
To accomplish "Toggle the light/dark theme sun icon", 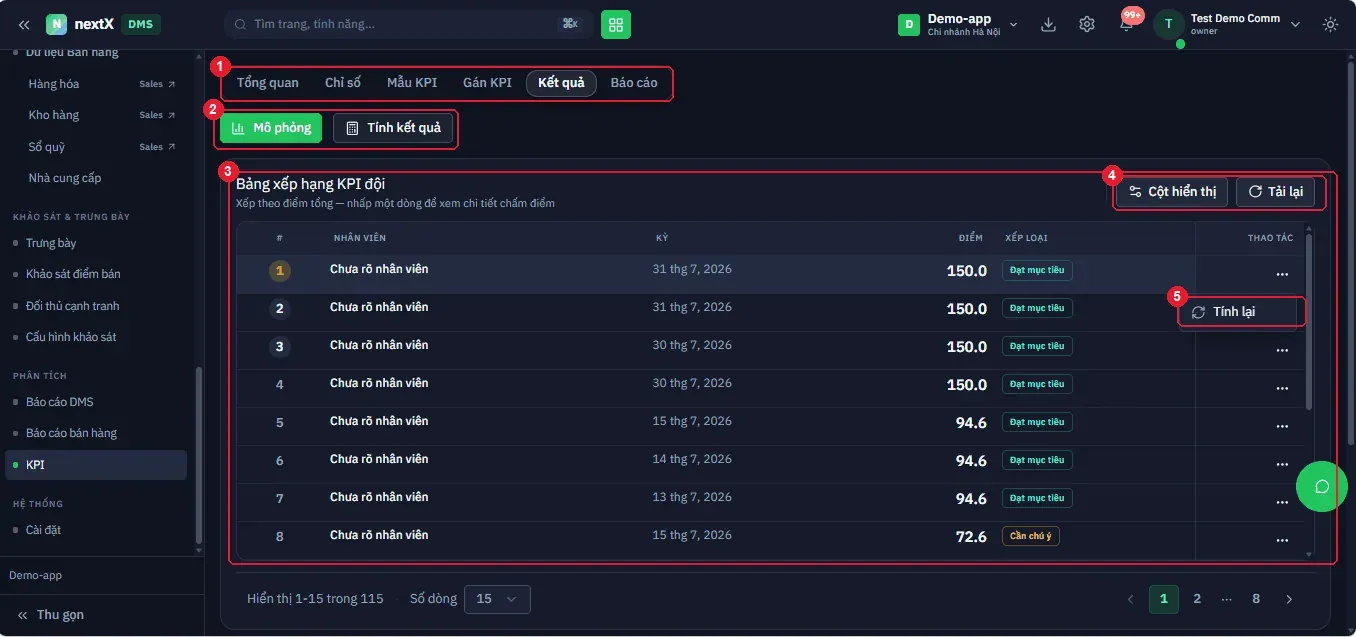I will pyautogui.click(x=1330, y=24).
